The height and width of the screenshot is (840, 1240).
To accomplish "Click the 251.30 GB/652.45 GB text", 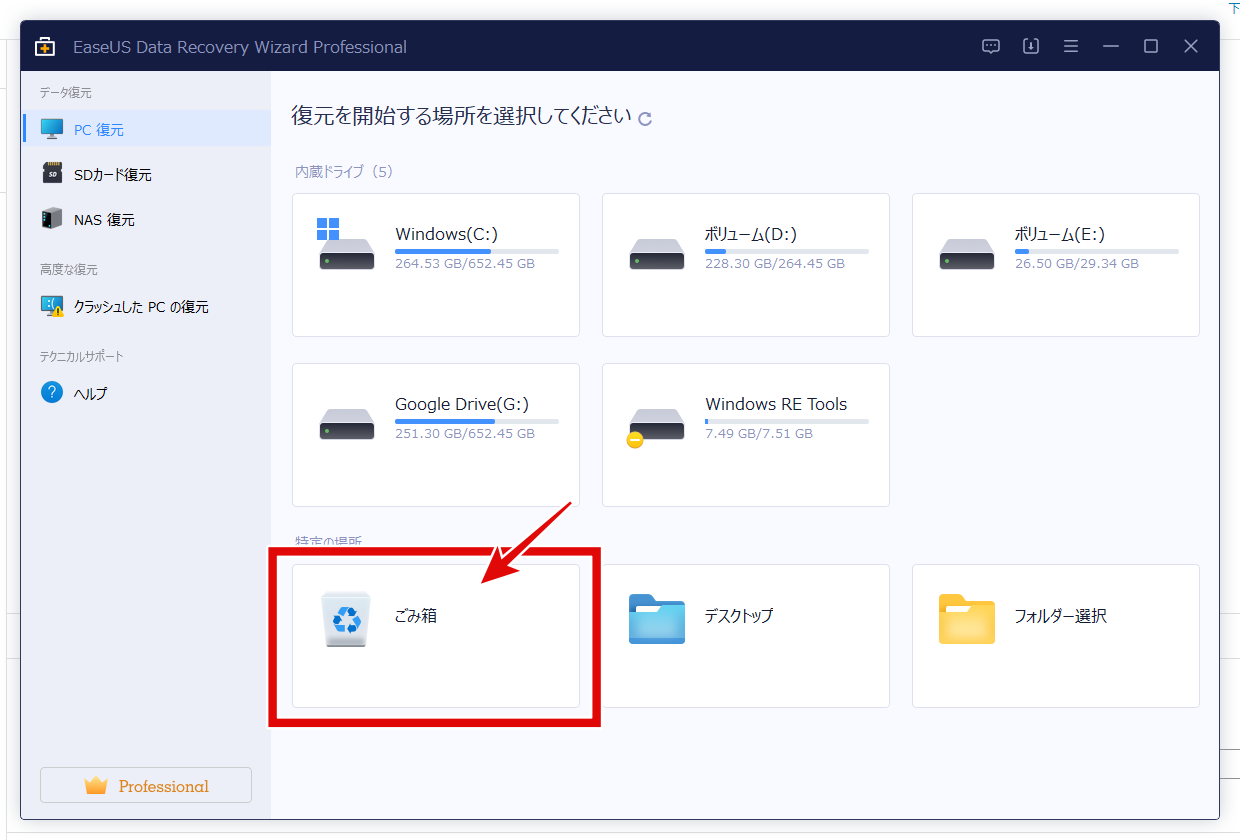I will coord(465,434).
